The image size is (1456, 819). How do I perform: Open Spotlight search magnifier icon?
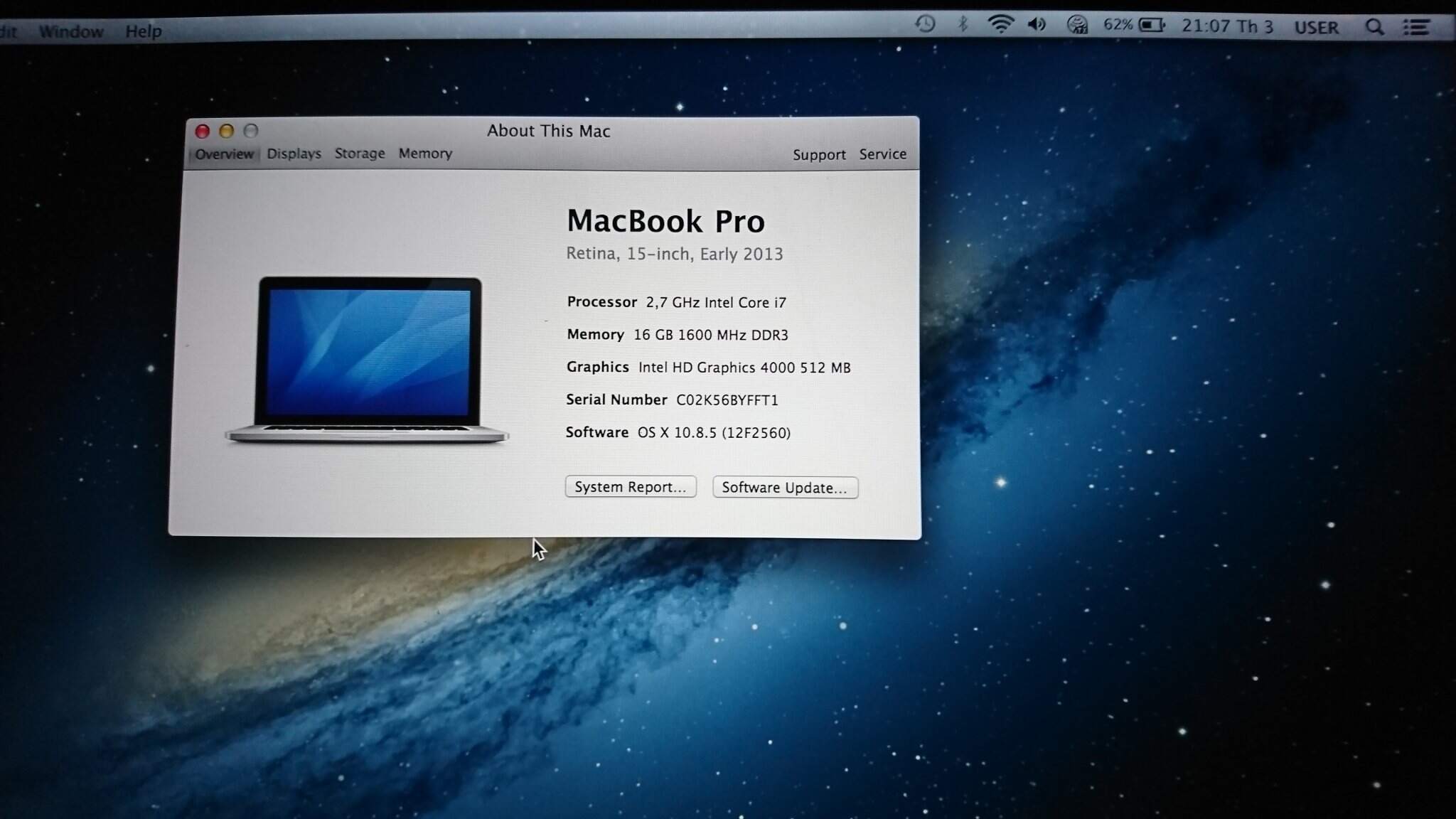(1374, 28)
